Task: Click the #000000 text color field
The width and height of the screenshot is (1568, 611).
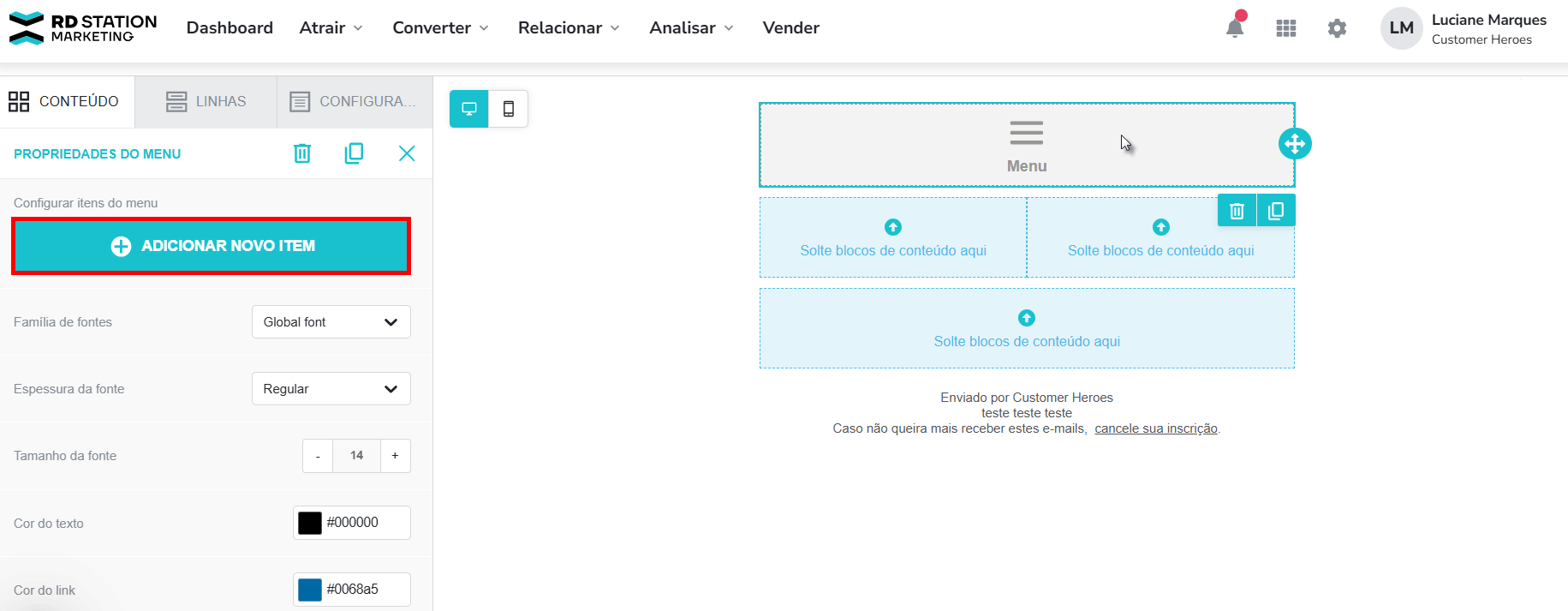Action: pos(352,523)
